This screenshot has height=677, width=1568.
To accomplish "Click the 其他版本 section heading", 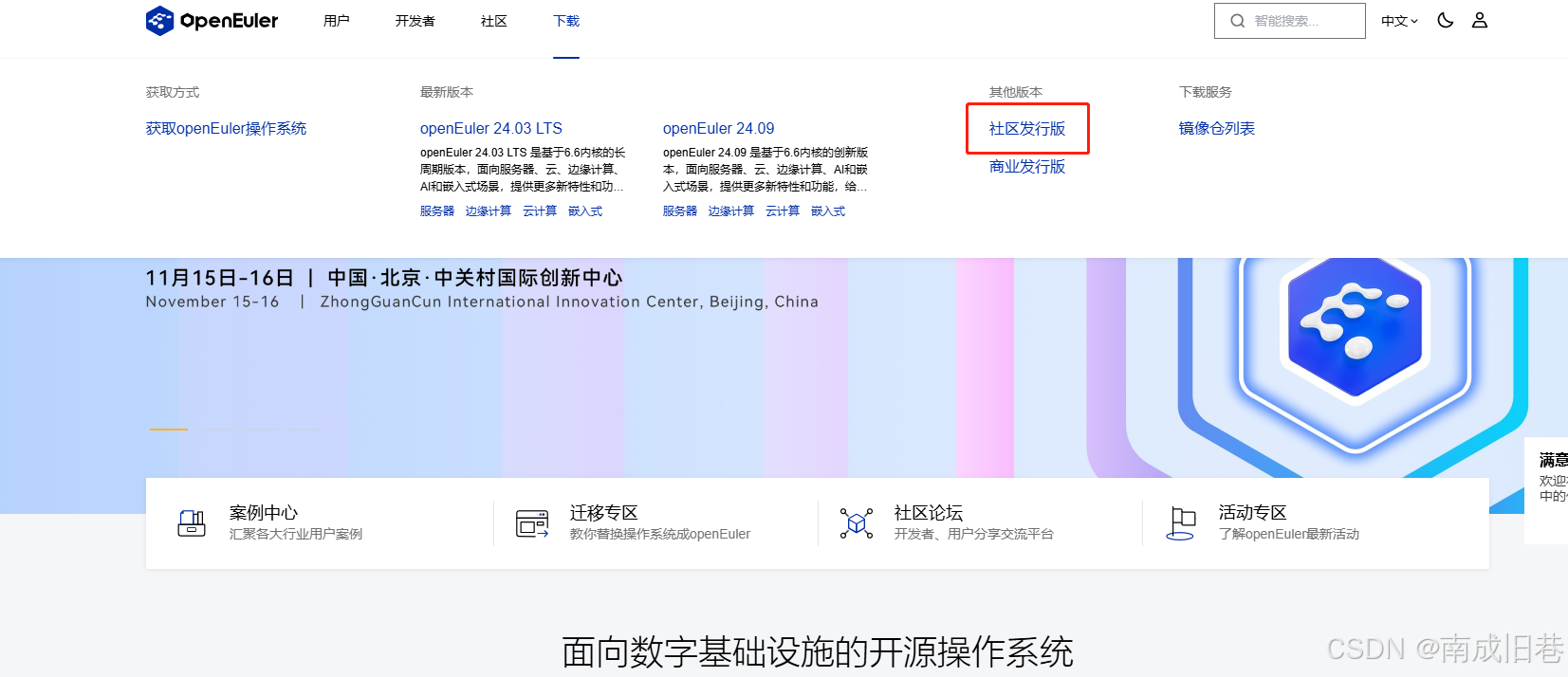I will 1016,92.
